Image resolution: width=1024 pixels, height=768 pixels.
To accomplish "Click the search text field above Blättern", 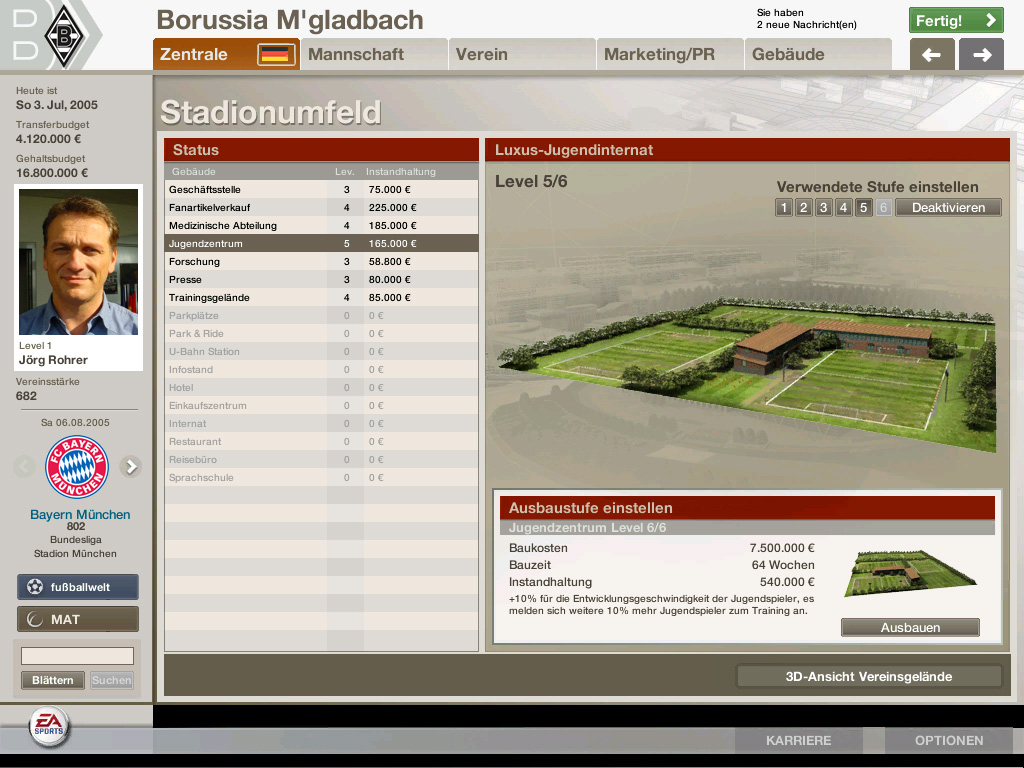I will click(x=77, y=656).
